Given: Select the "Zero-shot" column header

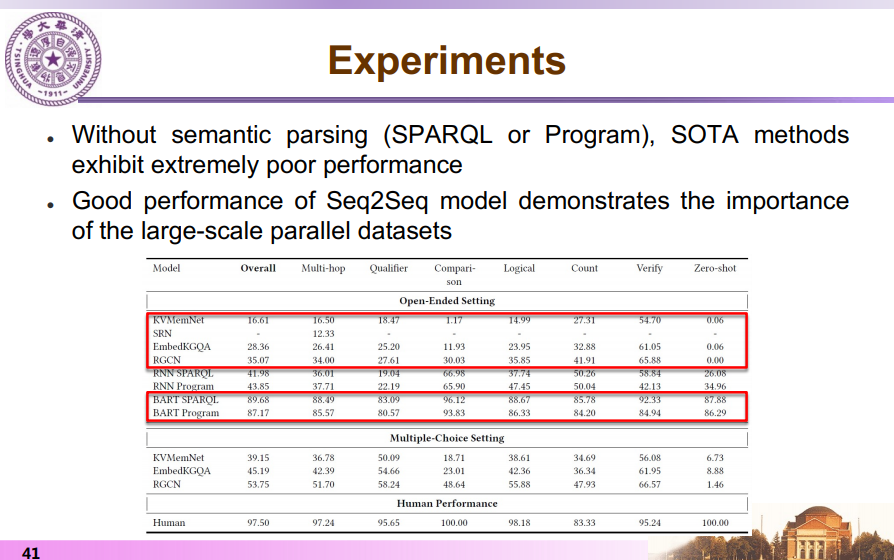Looking at the screenshot, I should (714, 268).
